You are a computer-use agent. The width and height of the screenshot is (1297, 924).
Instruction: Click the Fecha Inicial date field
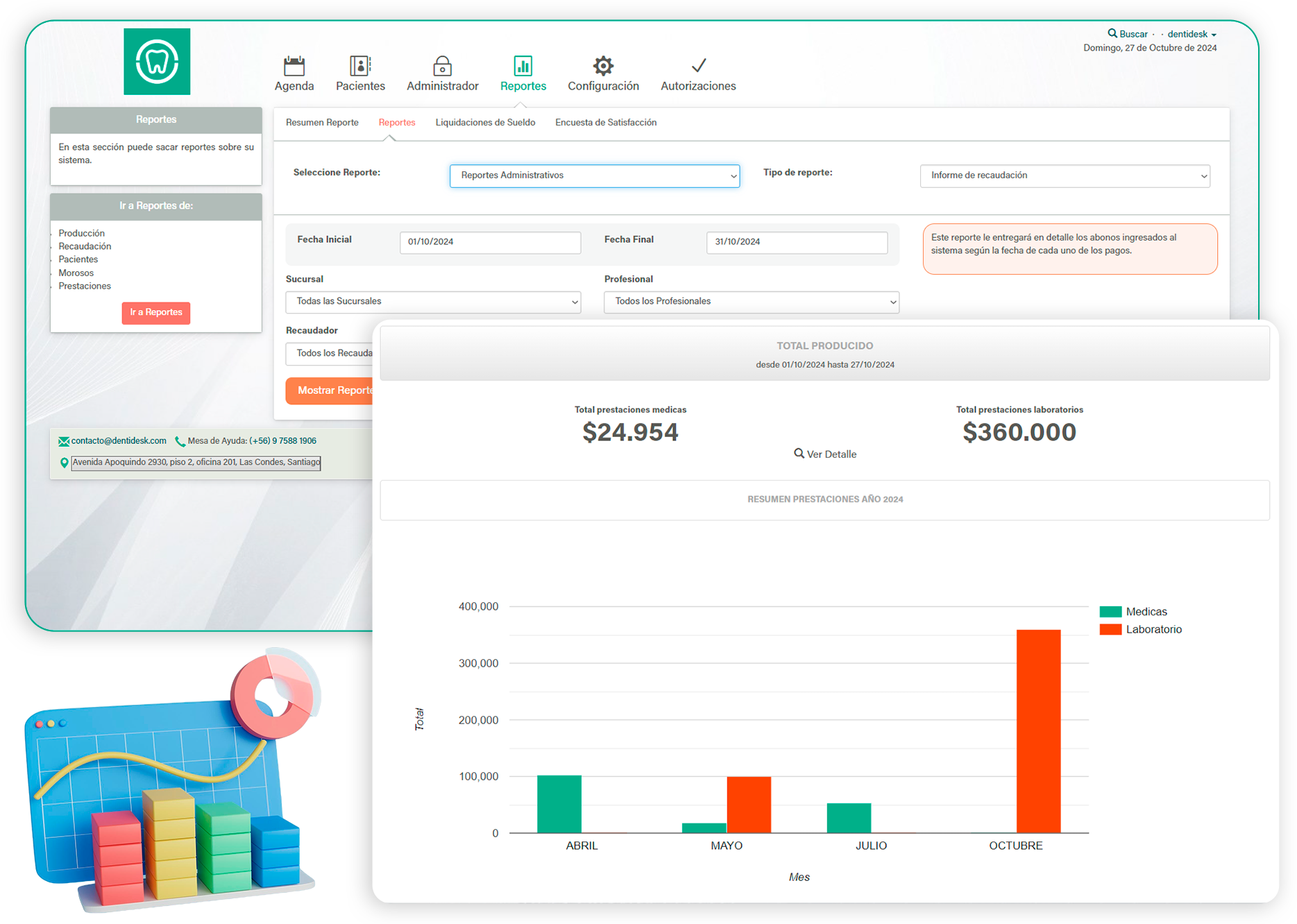[490, 242]
